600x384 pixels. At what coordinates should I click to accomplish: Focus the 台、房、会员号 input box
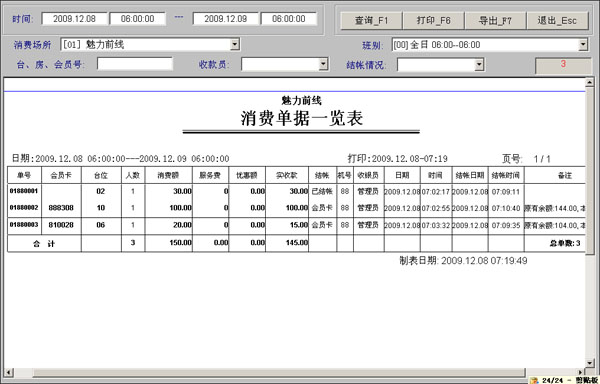pyautogui.click(x=135, y=64)
